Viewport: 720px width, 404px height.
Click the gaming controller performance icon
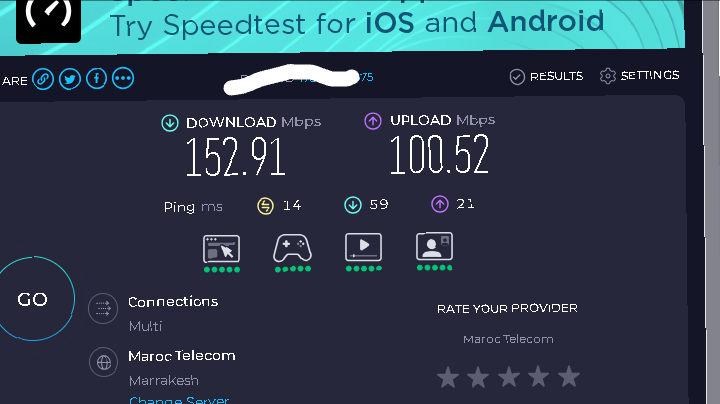coord(292,248)
